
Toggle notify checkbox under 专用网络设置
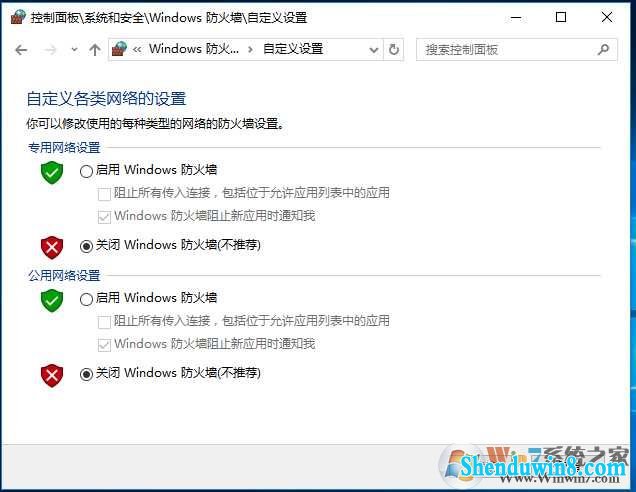pos(104,217)
